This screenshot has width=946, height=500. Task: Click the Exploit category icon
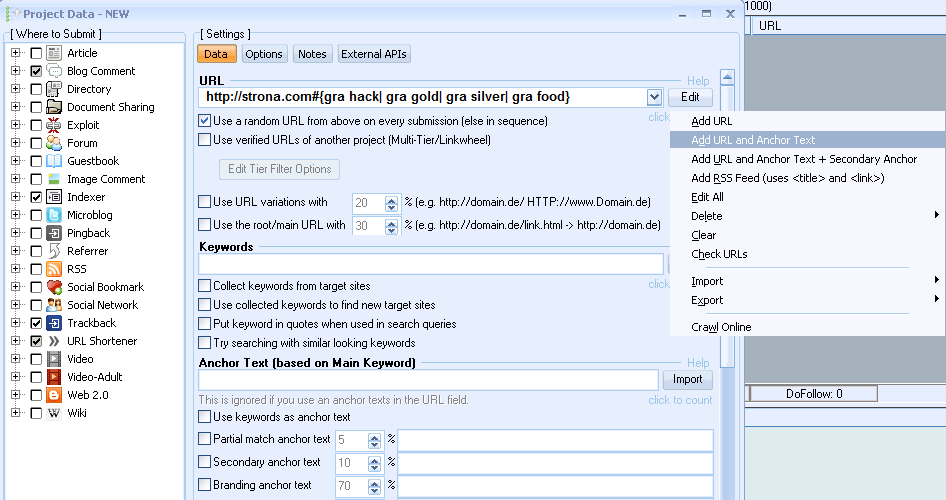54,125
